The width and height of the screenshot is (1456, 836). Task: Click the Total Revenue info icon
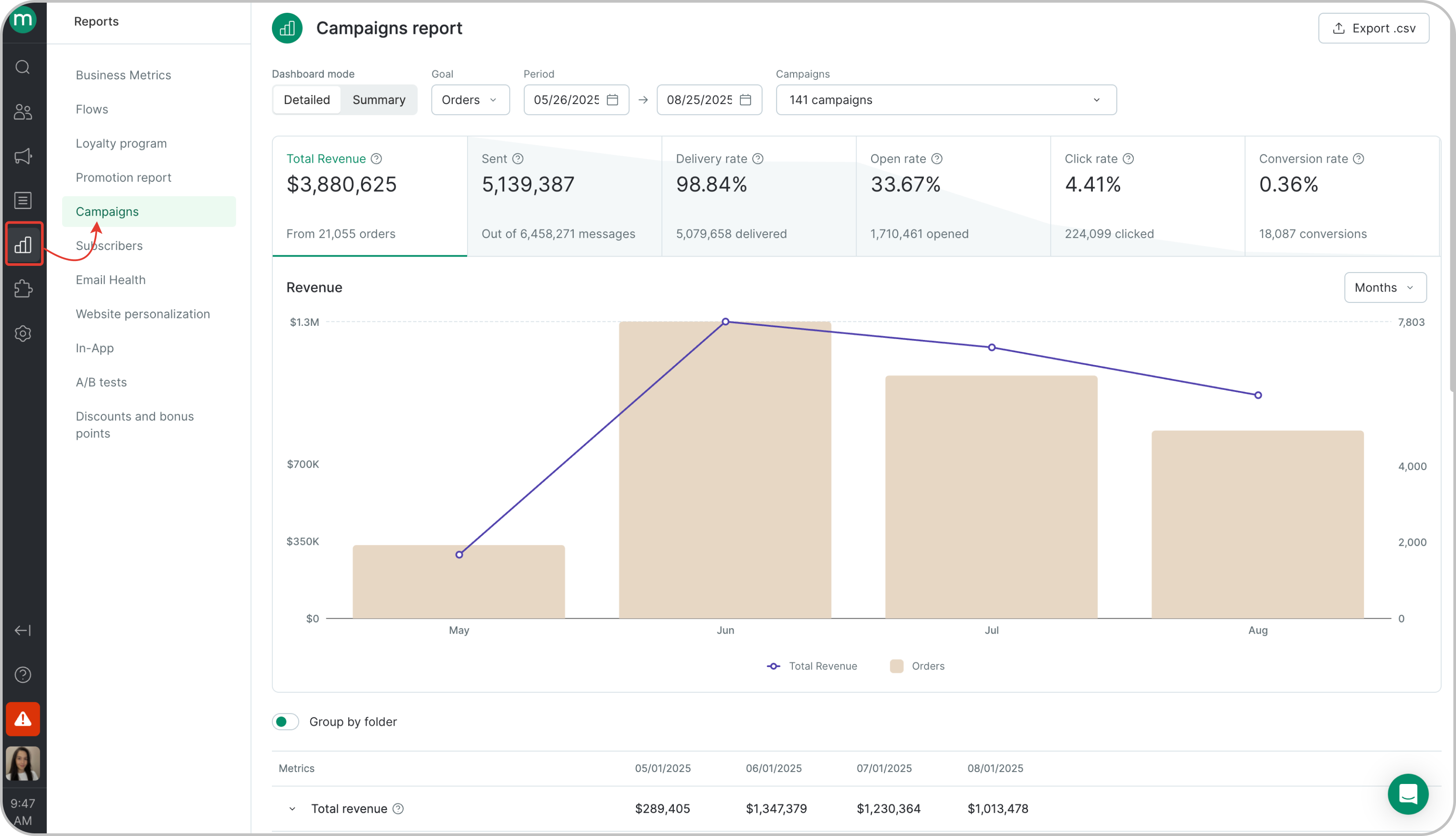click(376, 158)
